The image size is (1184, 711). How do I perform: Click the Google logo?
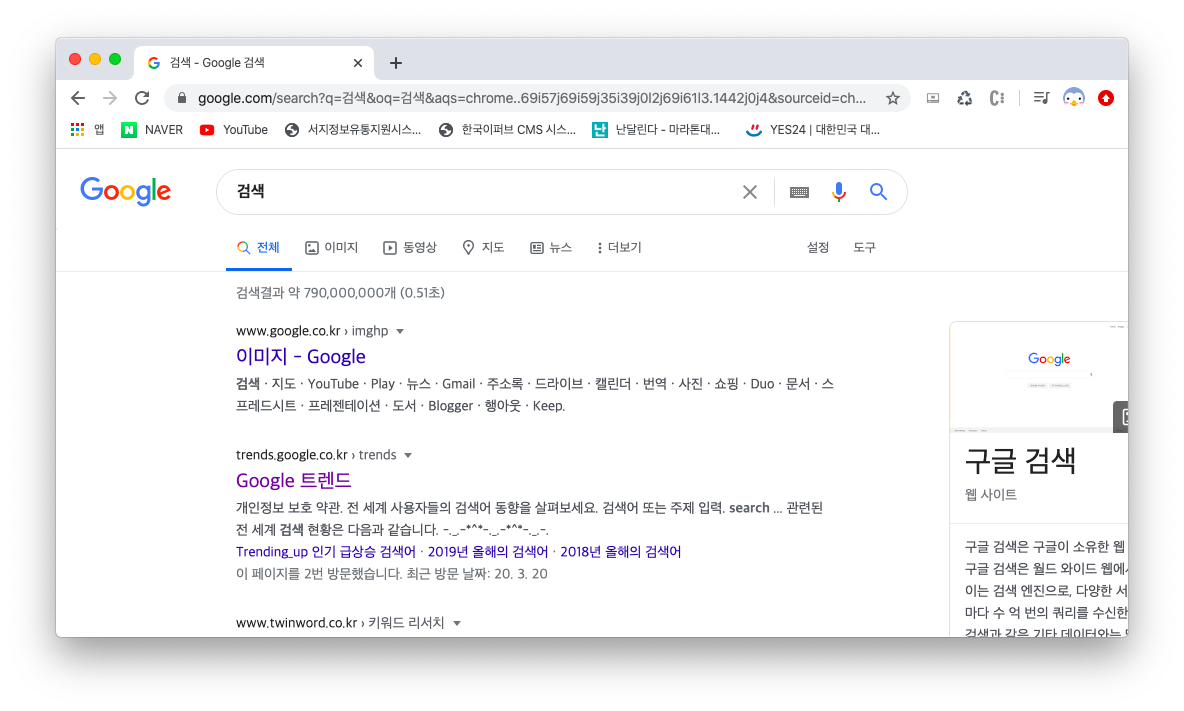click(x=125, y=192)
